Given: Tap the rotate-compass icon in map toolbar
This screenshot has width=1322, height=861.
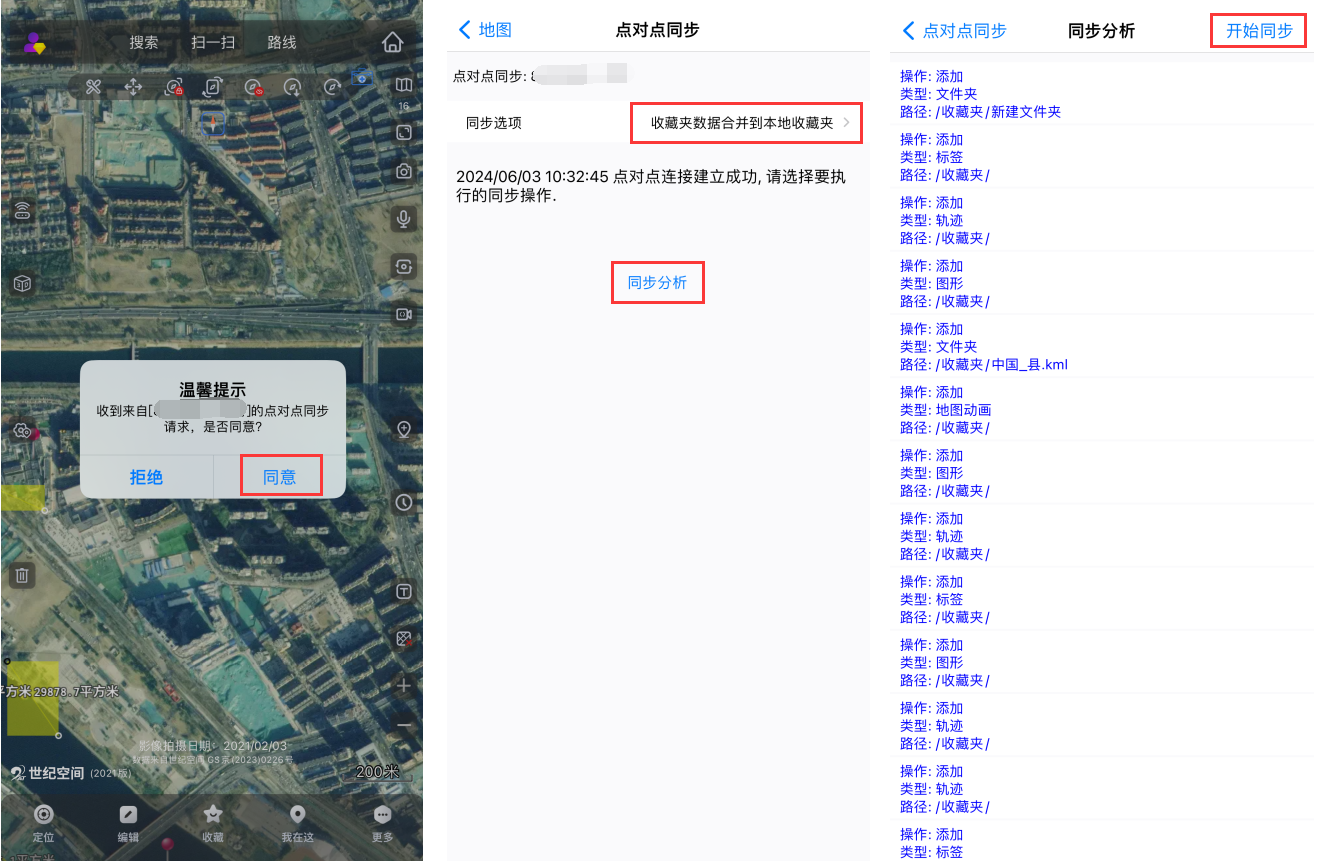Looking at the screenshot, I should point(213,87).
